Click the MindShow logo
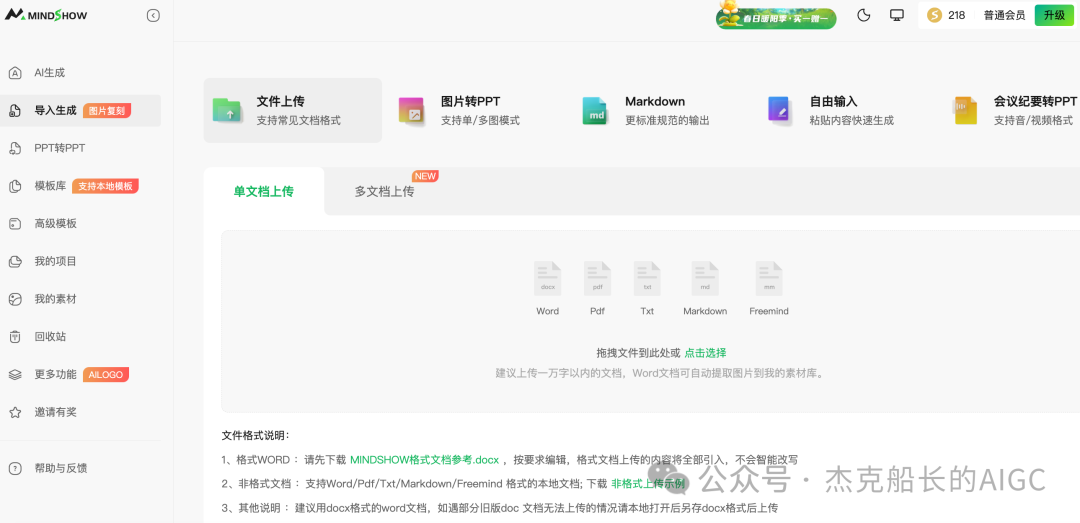This screenshot has width=1080, height=523. point(46,15)
